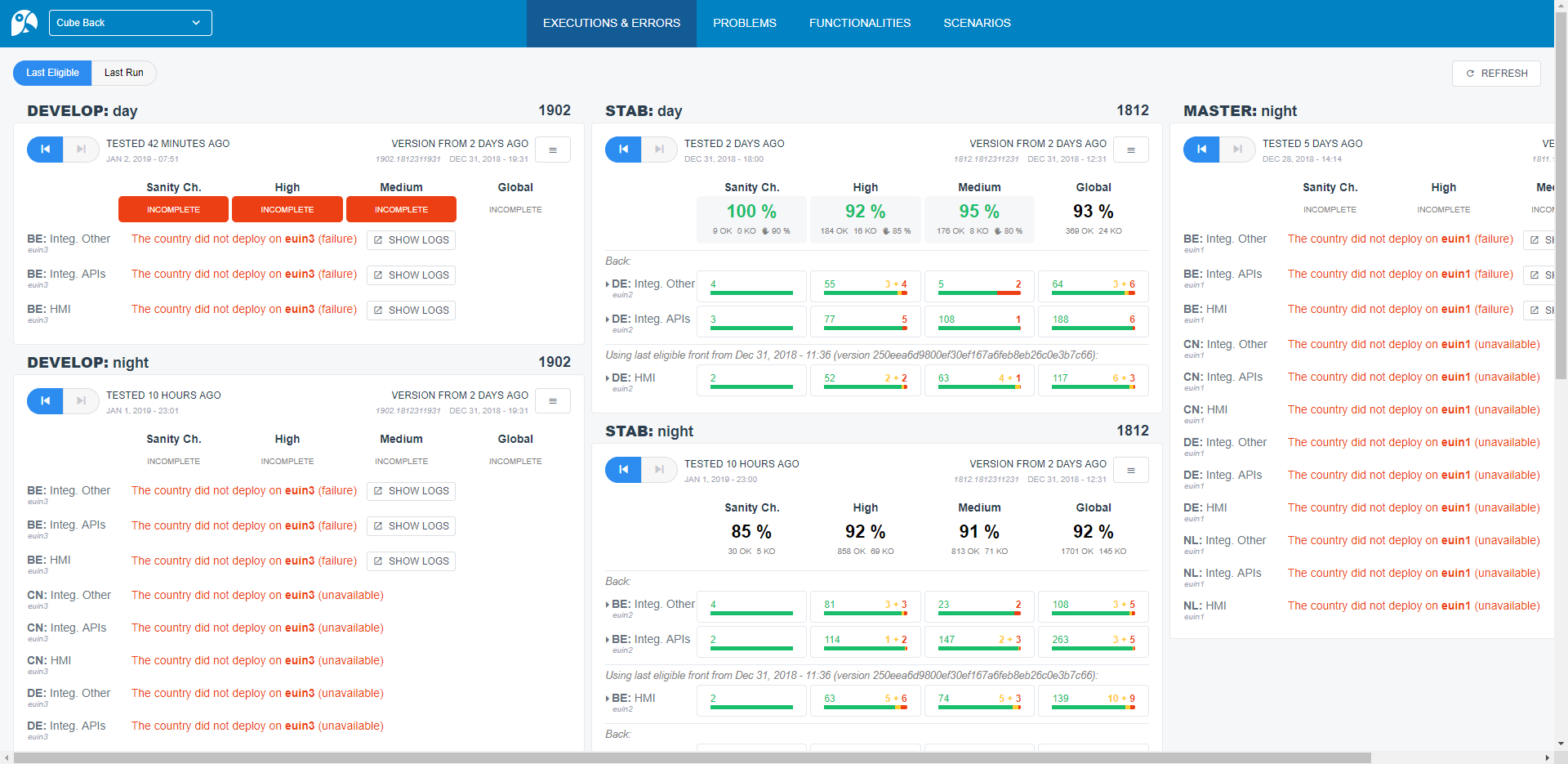Show logs for DEVELOP day BE Integ. Other
The height and width of the screenshot is (764, 1568).
tap(411, 240)
